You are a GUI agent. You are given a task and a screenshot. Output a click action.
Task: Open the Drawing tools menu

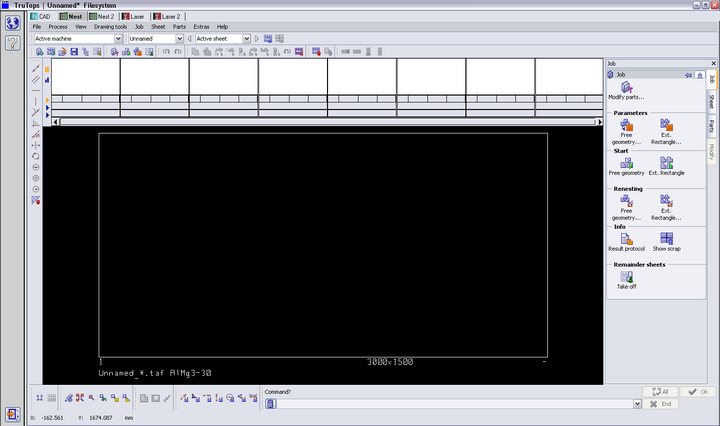110,27
